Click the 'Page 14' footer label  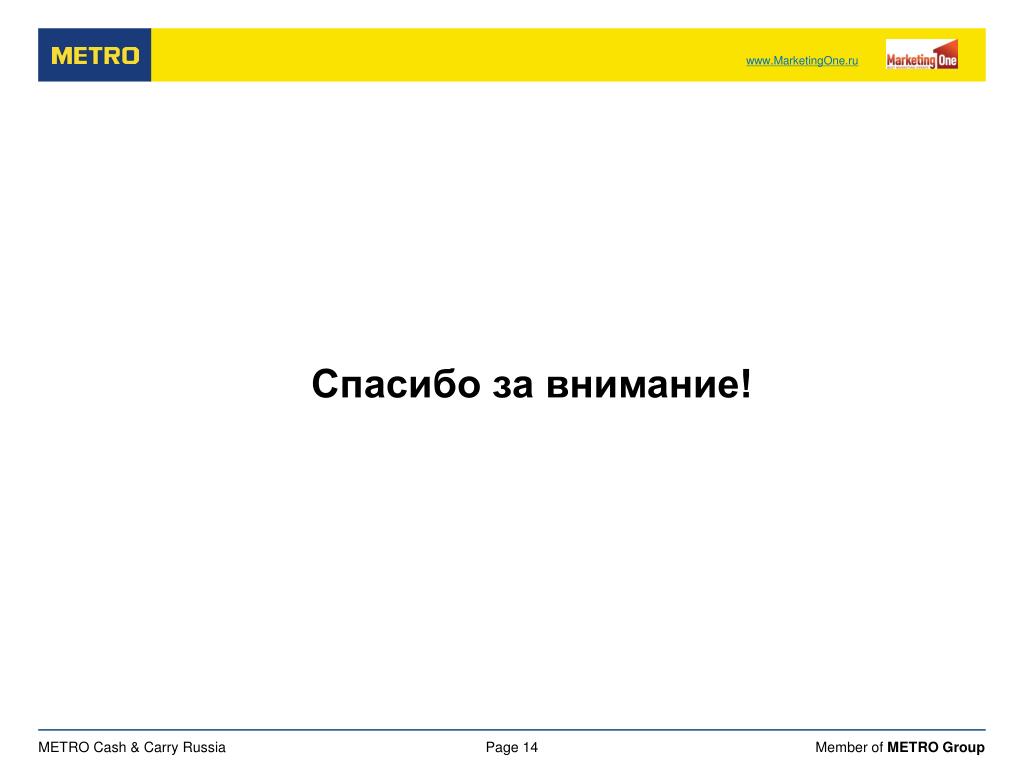[x=511, y=747]
